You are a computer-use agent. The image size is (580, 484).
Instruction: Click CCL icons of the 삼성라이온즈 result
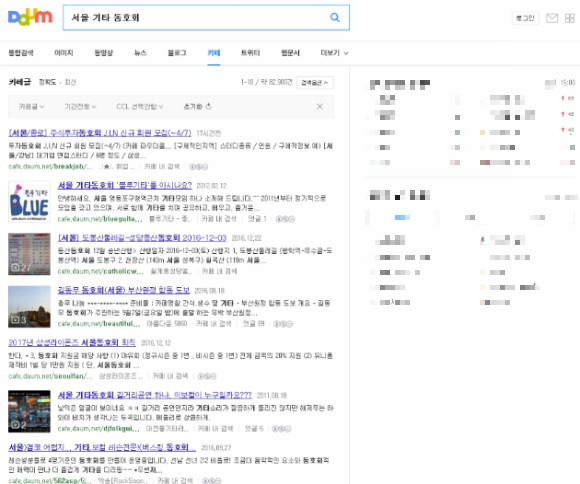click(x=207, y=376)
